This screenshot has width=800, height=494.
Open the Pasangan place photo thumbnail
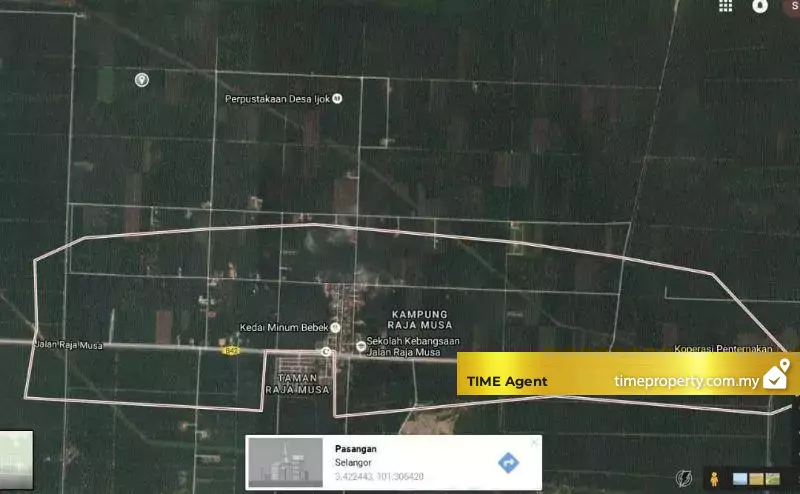point(285,462)
